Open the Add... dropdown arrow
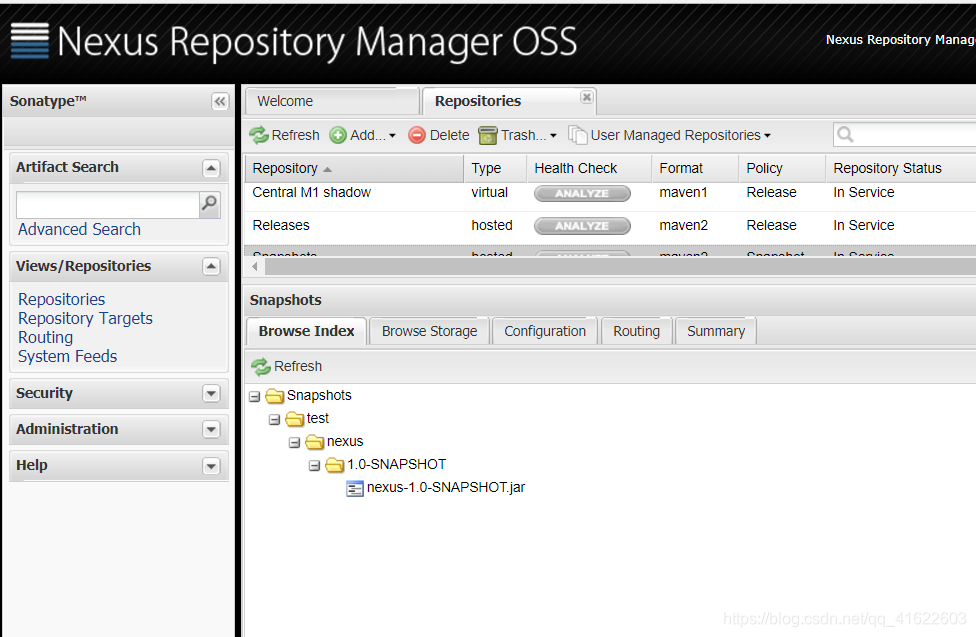Viewport: 976px width, 637px height. tap(392, 136)
